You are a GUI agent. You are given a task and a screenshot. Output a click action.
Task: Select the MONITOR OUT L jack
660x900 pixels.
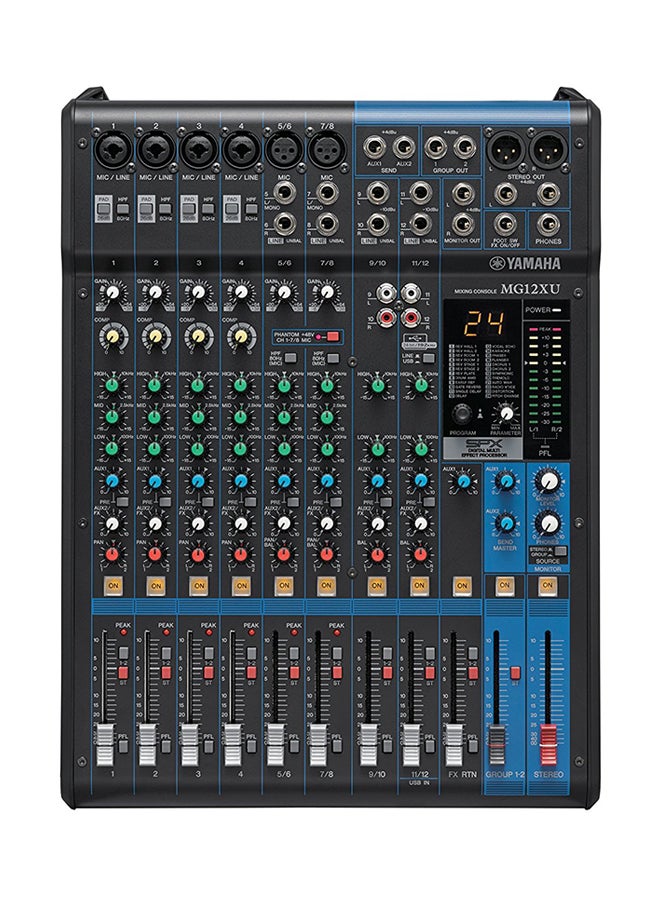click(x=463, y=193)
